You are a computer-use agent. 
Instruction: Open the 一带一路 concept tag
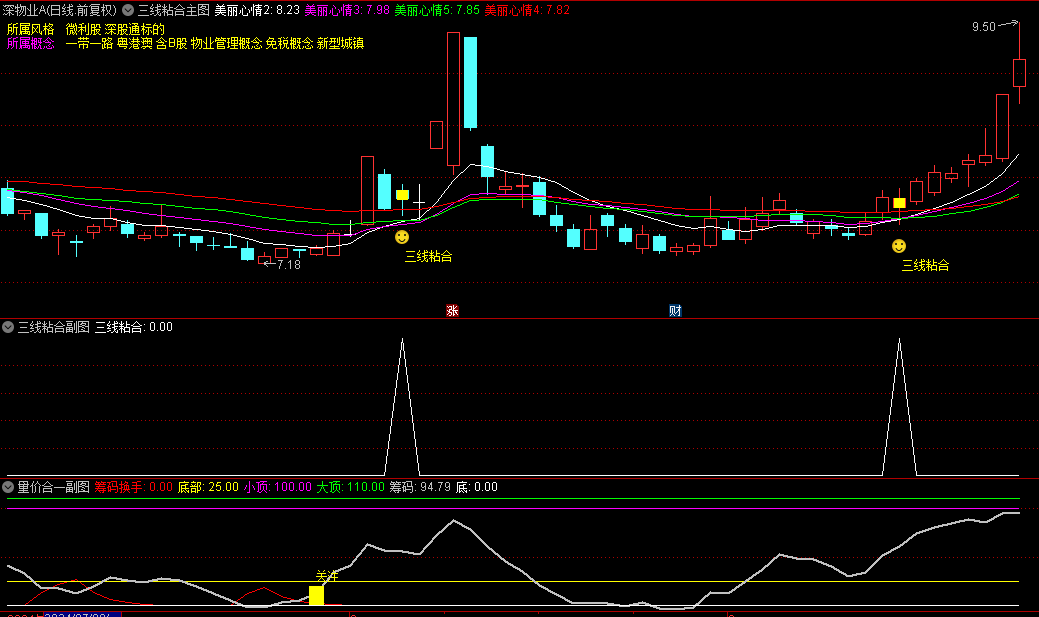point(89,43)
